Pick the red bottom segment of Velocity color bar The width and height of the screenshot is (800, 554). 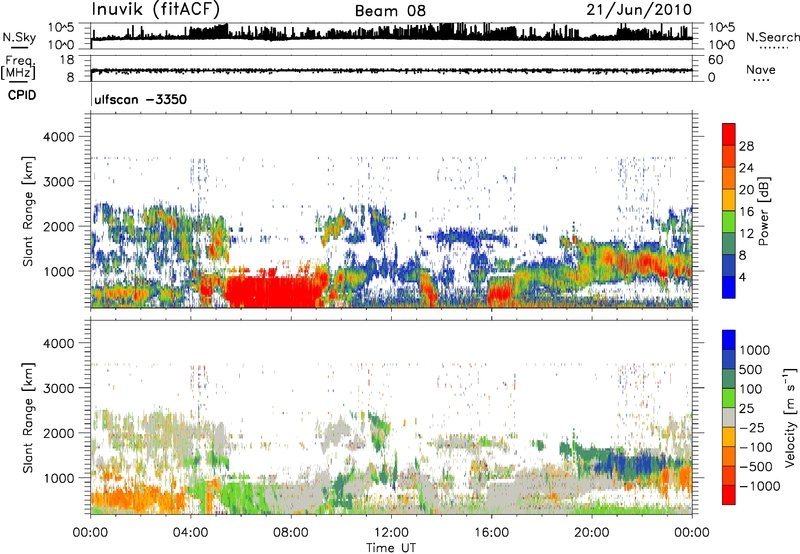729,495
